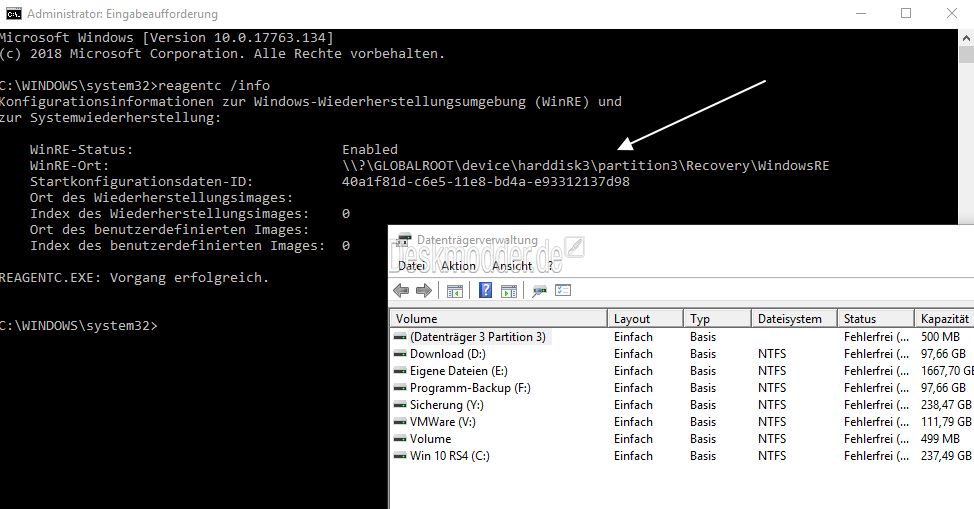Click Einfach layout cell in VMWare row
The image size is (974, 509).
point(633,421)
